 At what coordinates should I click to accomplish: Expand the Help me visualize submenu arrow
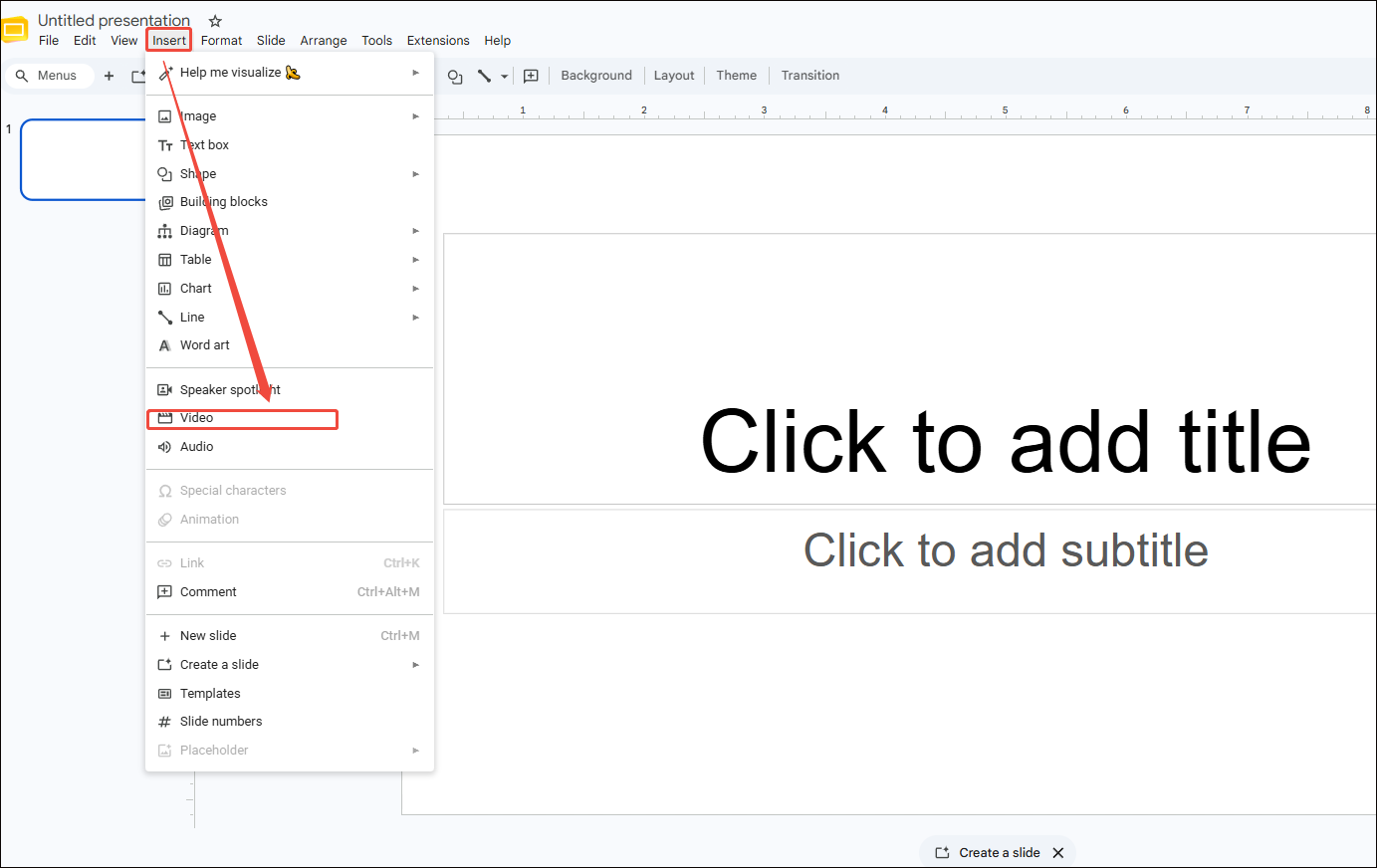415,73
